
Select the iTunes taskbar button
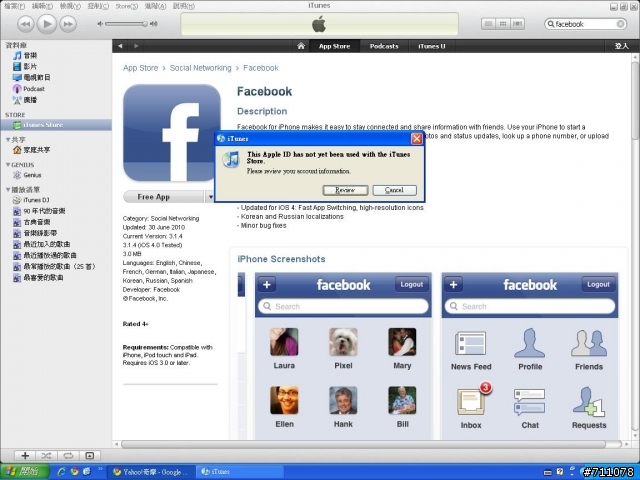click(x=240, y=472)
